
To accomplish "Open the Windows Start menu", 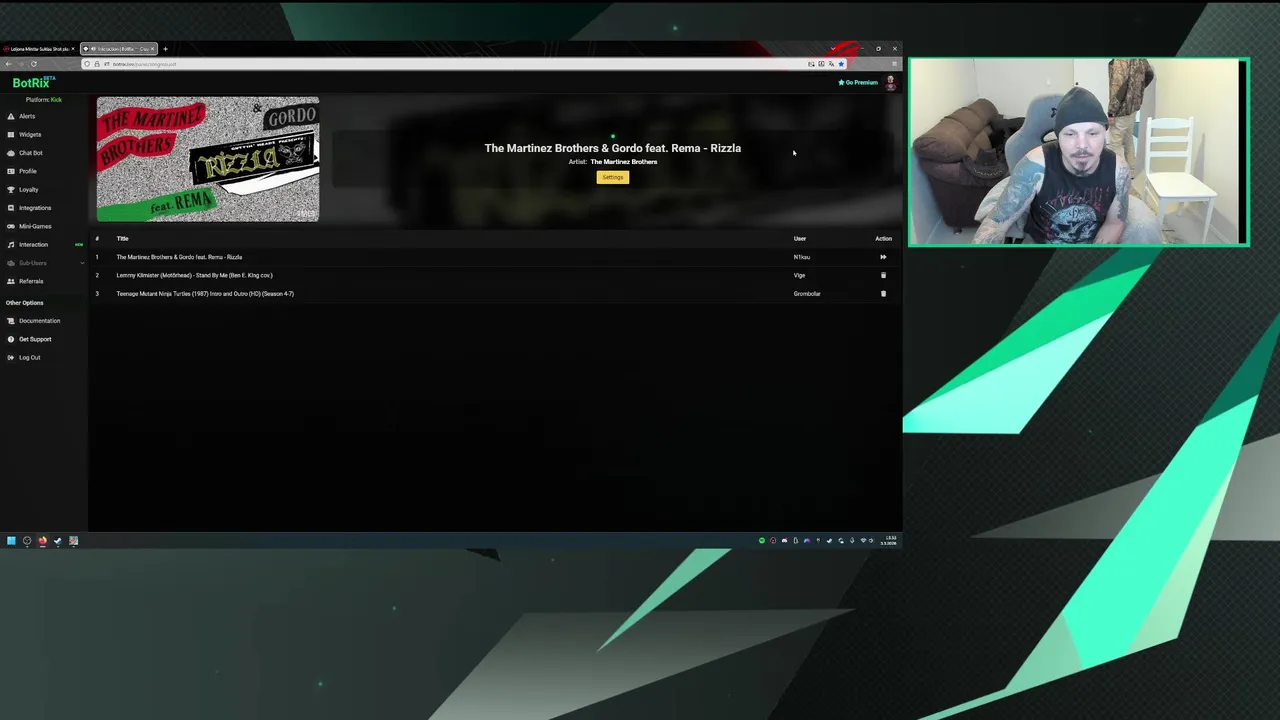I will (x=11, y=541).
